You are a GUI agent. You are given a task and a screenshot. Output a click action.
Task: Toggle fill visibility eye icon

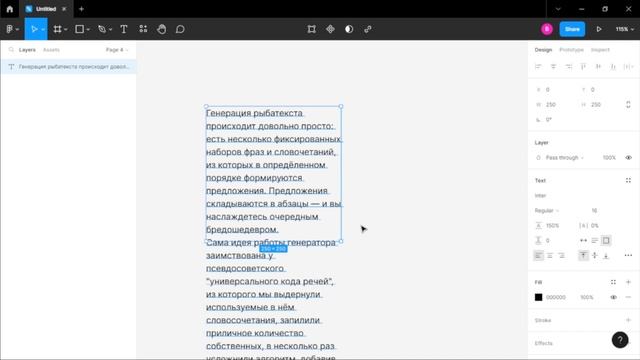click(613, 297)
